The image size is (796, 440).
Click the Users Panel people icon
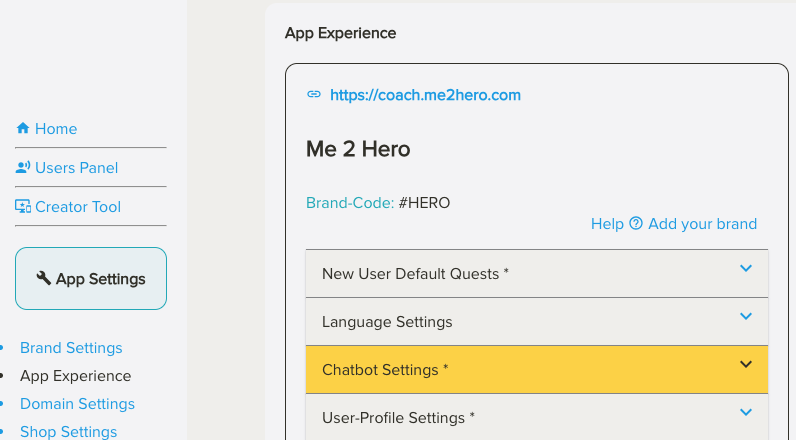tap(23, 168)
